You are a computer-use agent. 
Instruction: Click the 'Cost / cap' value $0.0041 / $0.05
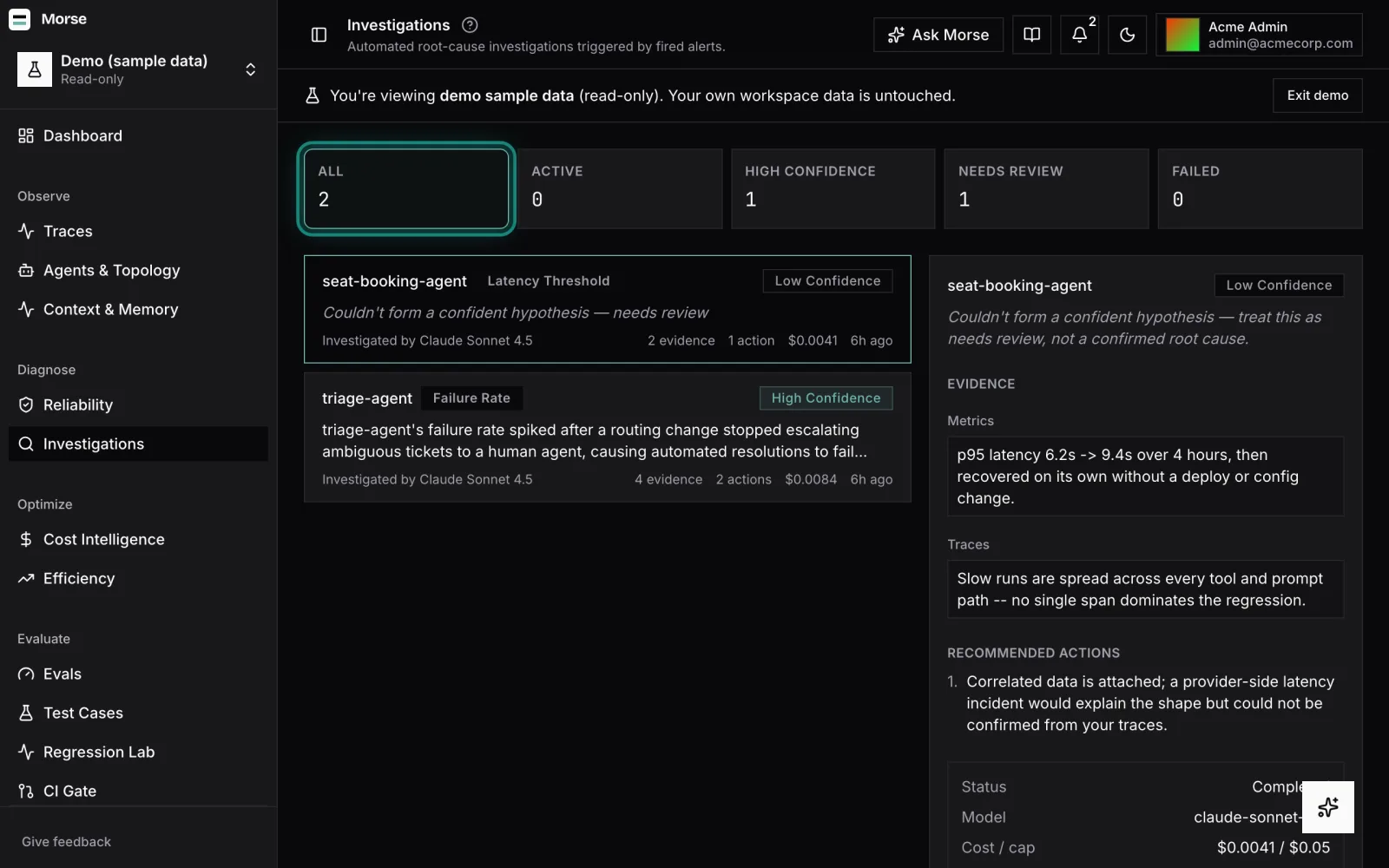pyautogui.click(x=1274, y=848)
